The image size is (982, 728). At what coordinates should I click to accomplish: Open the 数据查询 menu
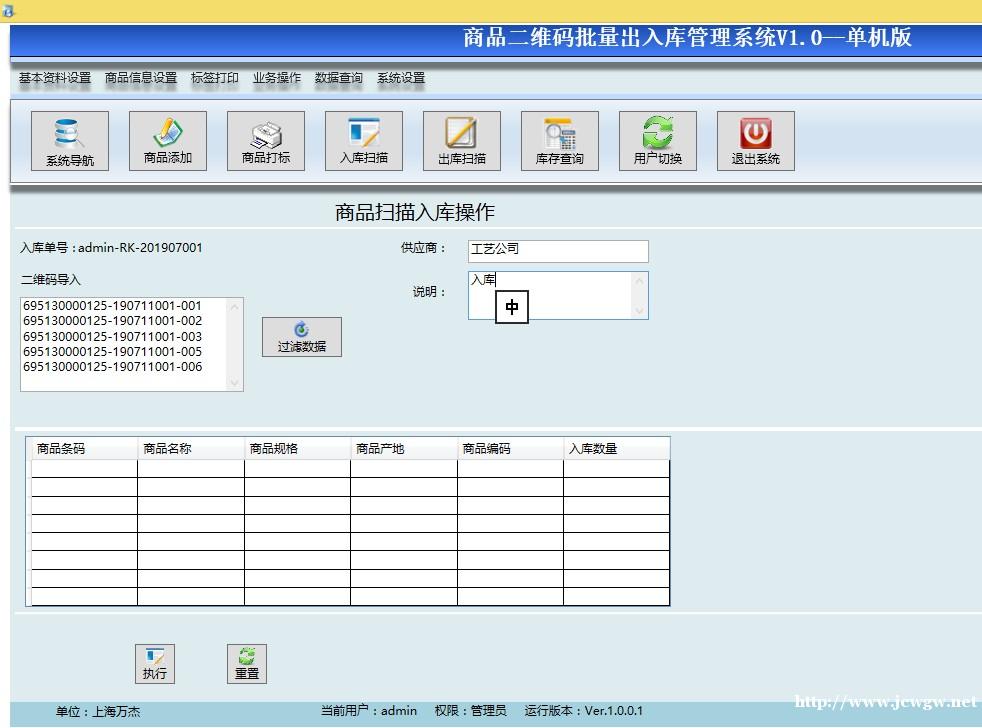(x=339, y=78)
